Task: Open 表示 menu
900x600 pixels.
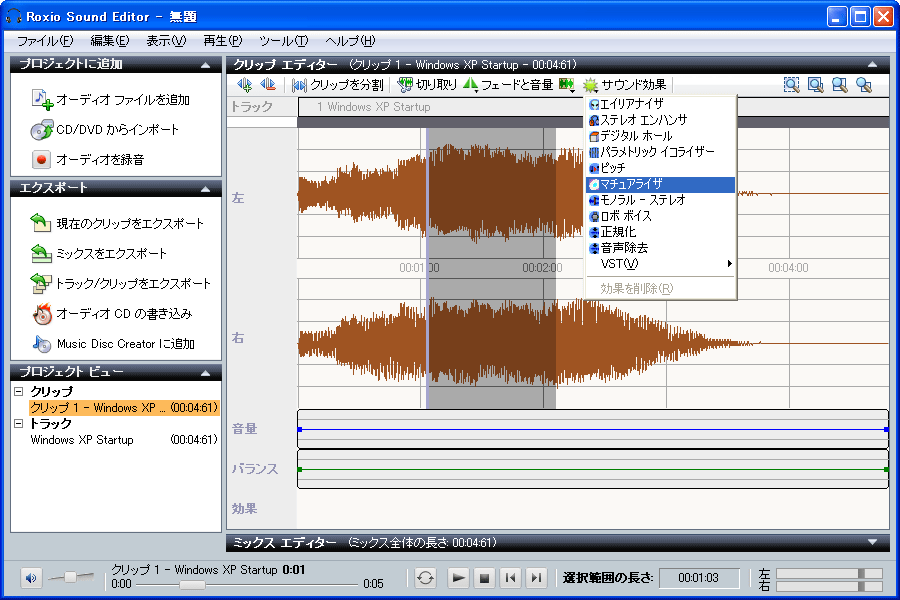Action: click(166, 41)
